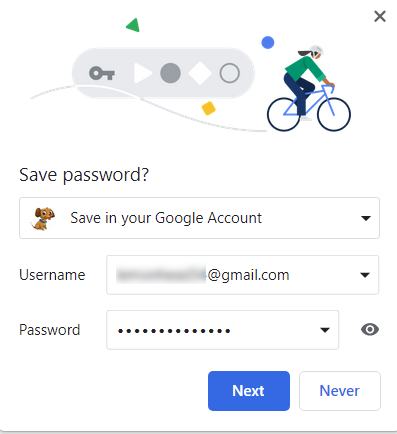This screenshot has width=397, height=434.
Task: Click the key icon in the illustration
Action: [x=102, y=73]
